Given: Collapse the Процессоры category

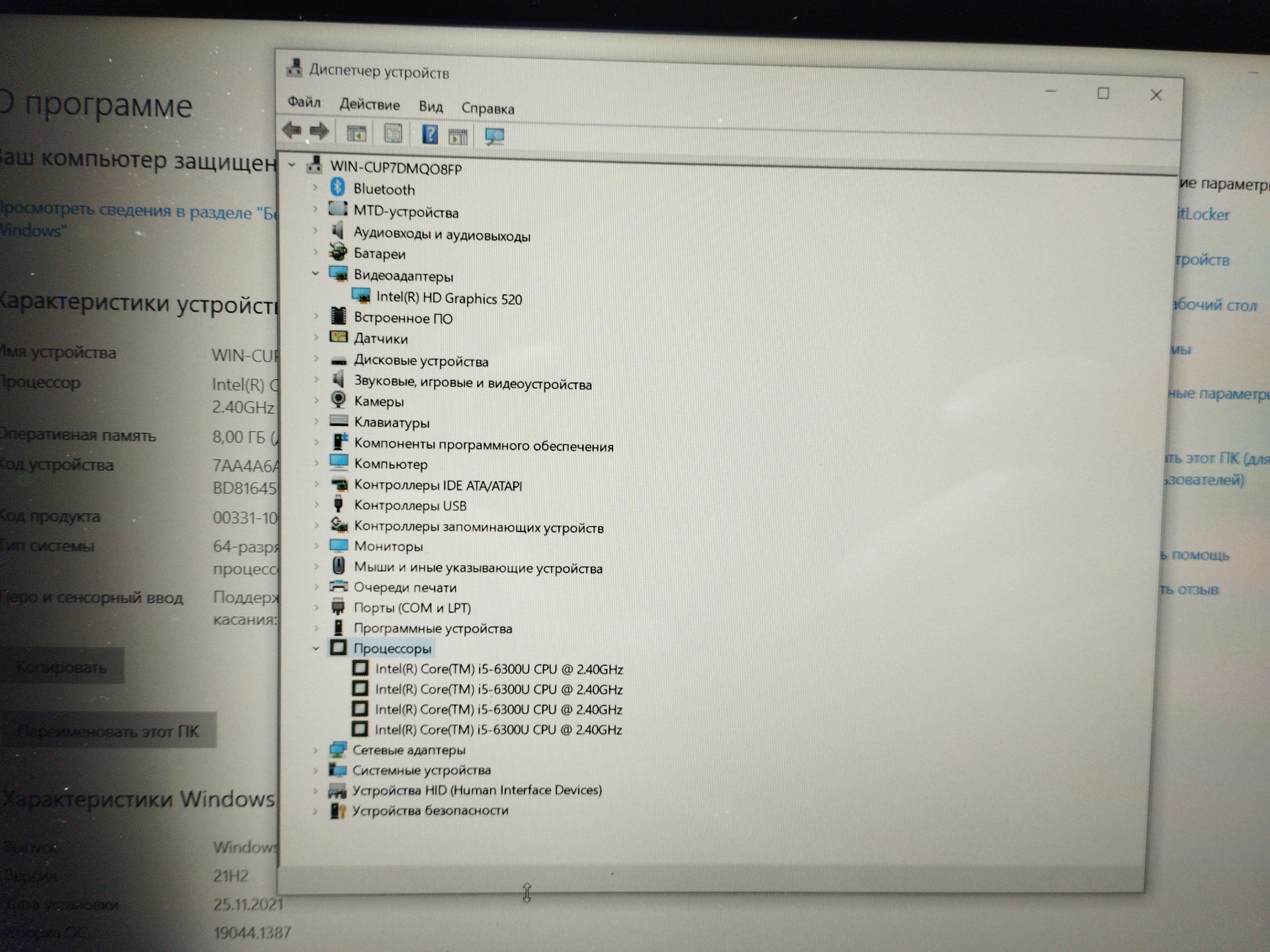Looking at the screenshot, I should 316,649.
